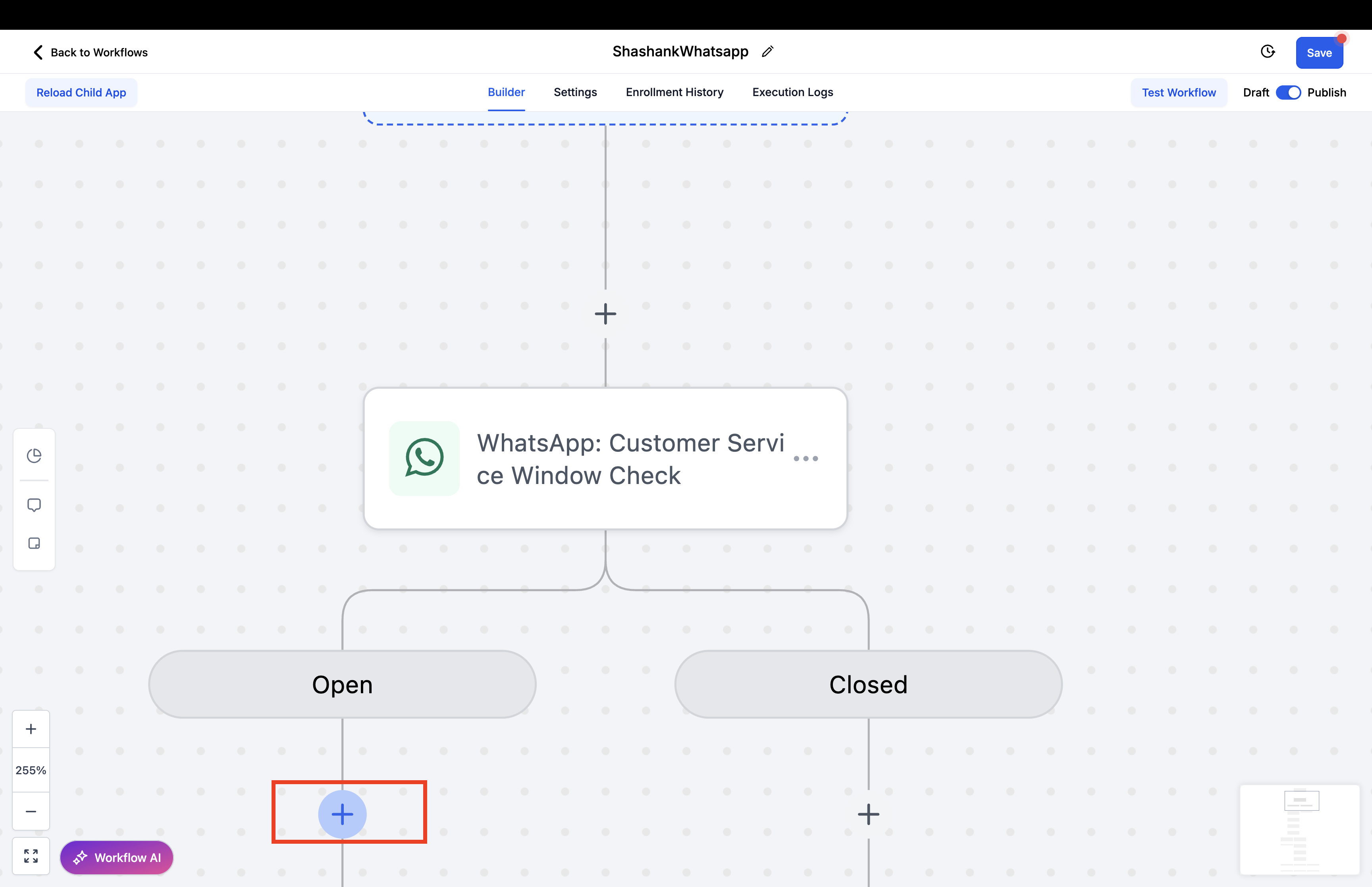Open the Enrollment History tab

674,92
